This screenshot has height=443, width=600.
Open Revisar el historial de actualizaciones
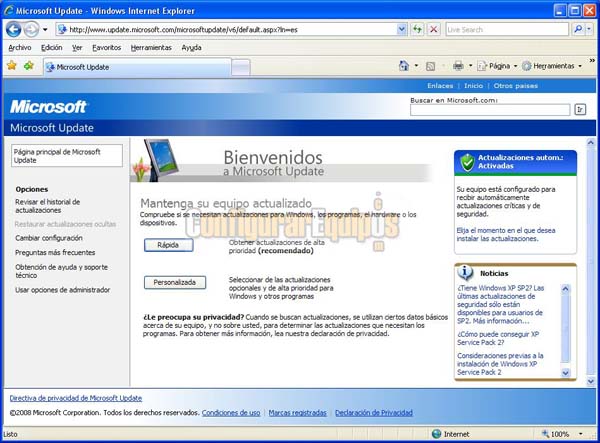click(x=47, y=206)
